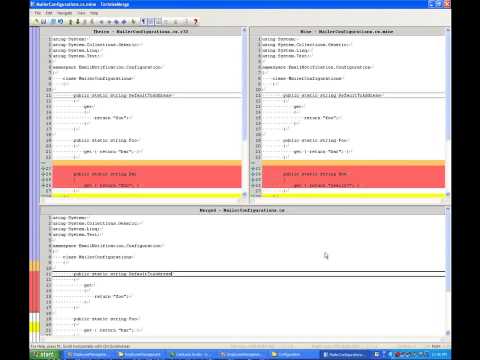Click Mine pane vertical scrollbar
Screen dimensions: 480x360
click(448, 112)
